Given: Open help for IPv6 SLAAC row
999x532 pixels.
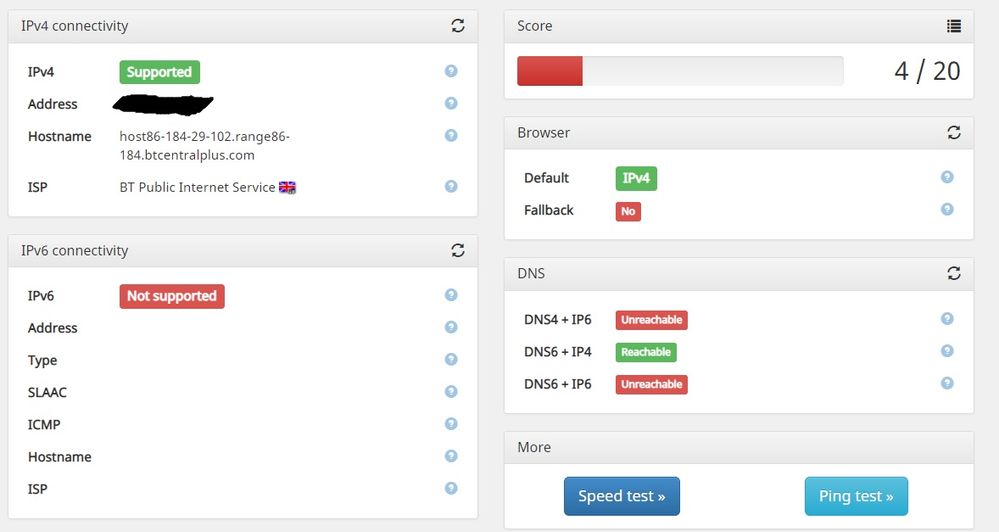Looking at the screenshot, I should tap(451, 392).
